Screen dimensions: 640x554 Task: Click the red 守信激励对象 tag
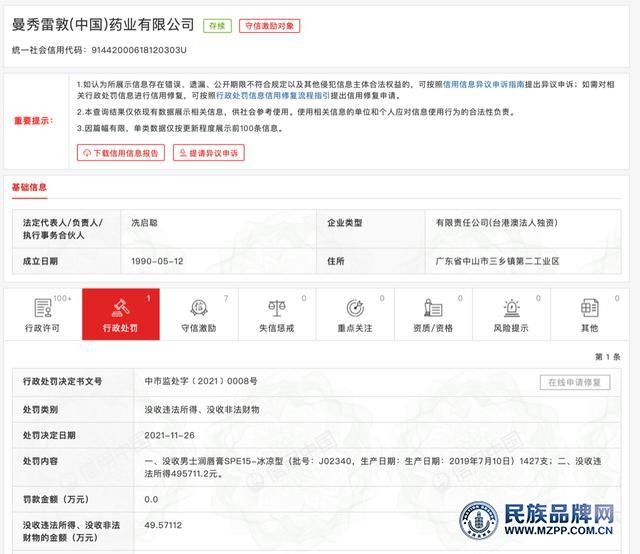click(x=269, y=26)
